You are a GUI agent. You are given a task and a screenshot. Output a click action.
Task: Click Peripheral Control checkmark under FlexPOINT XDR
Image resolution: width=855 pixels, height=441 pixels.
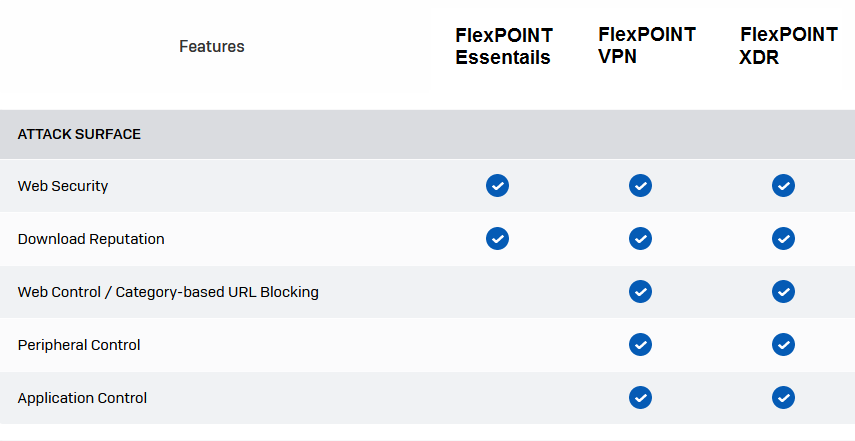tap(783, 345)
